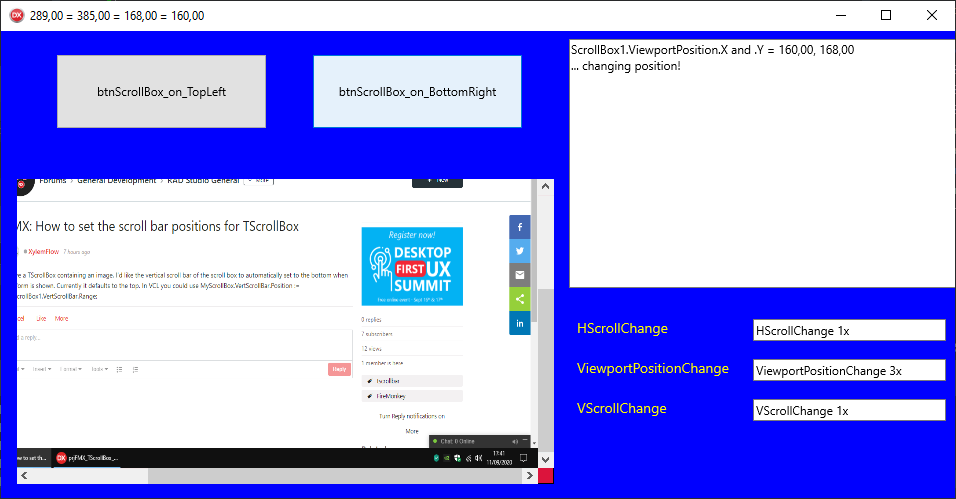Click the DX app icon in title bar
The width and height of the screenshot is (956, 499).
coord(16,15)
